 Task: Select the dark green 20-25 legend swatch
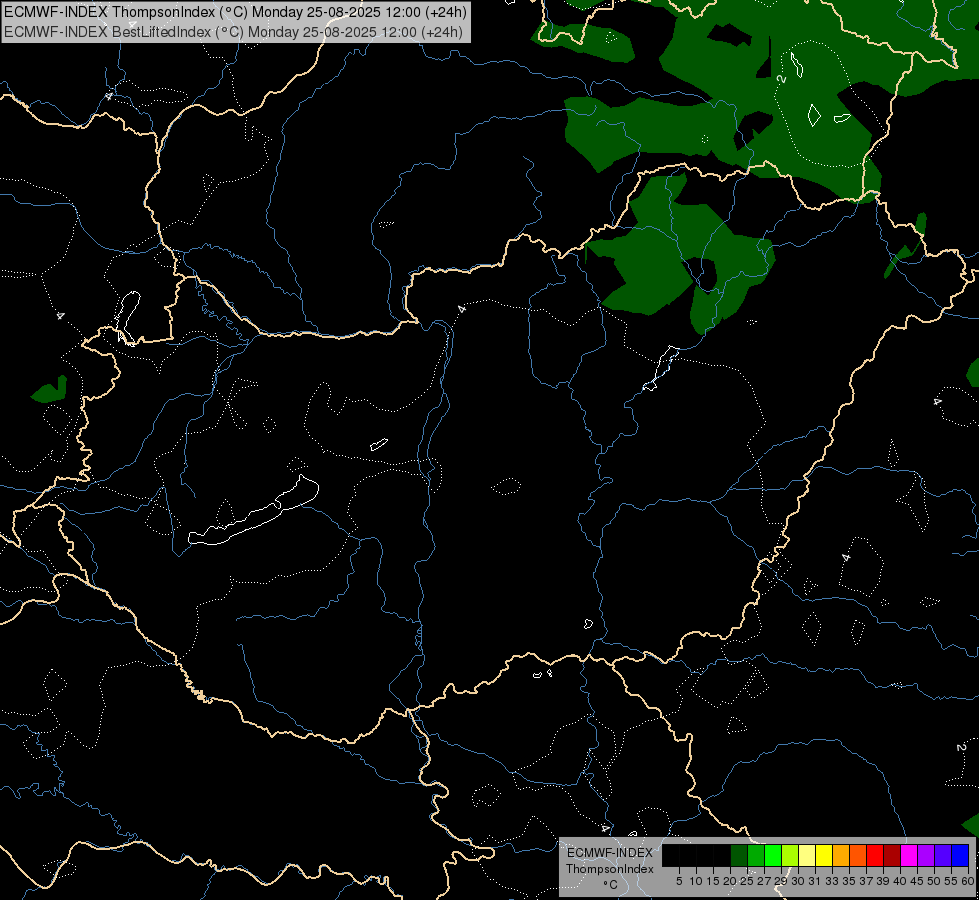(x=739, y=855)
